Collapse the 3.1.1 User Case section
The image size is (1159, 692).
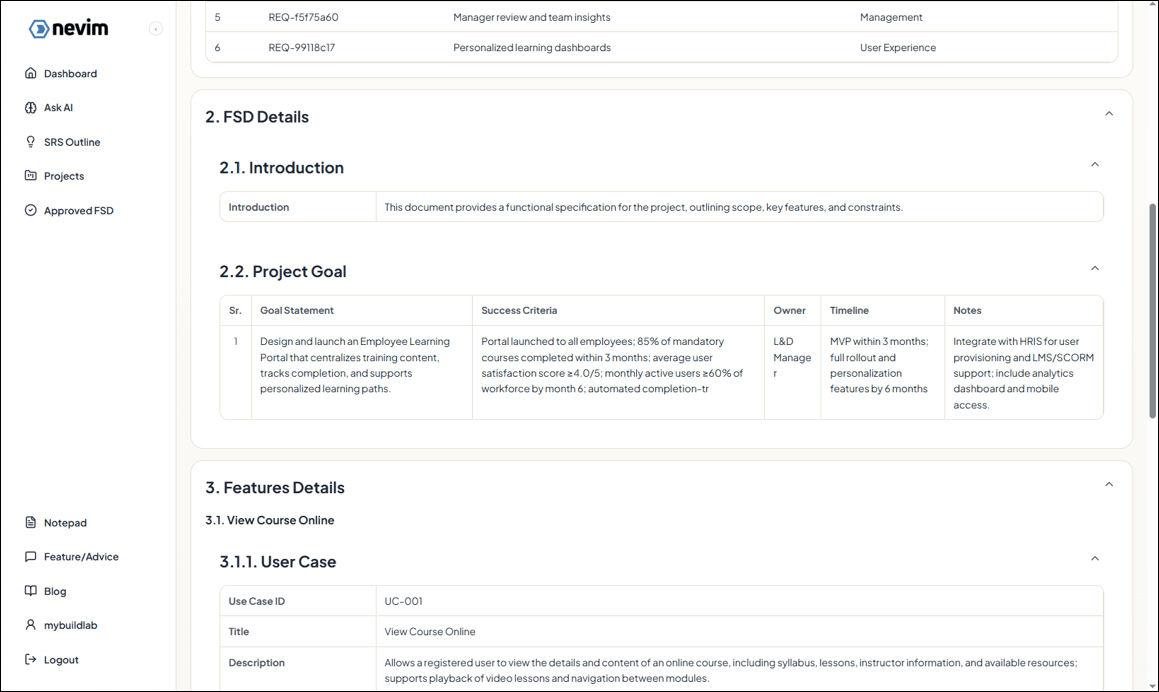pyautogui.click(x=1094, y=558)
